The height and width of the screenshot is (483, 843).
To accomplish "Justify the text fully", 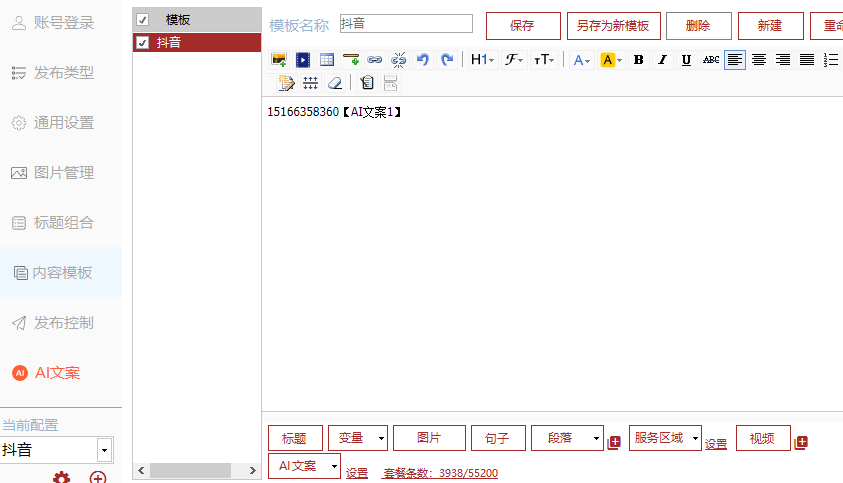I will (x=806, y=60).
